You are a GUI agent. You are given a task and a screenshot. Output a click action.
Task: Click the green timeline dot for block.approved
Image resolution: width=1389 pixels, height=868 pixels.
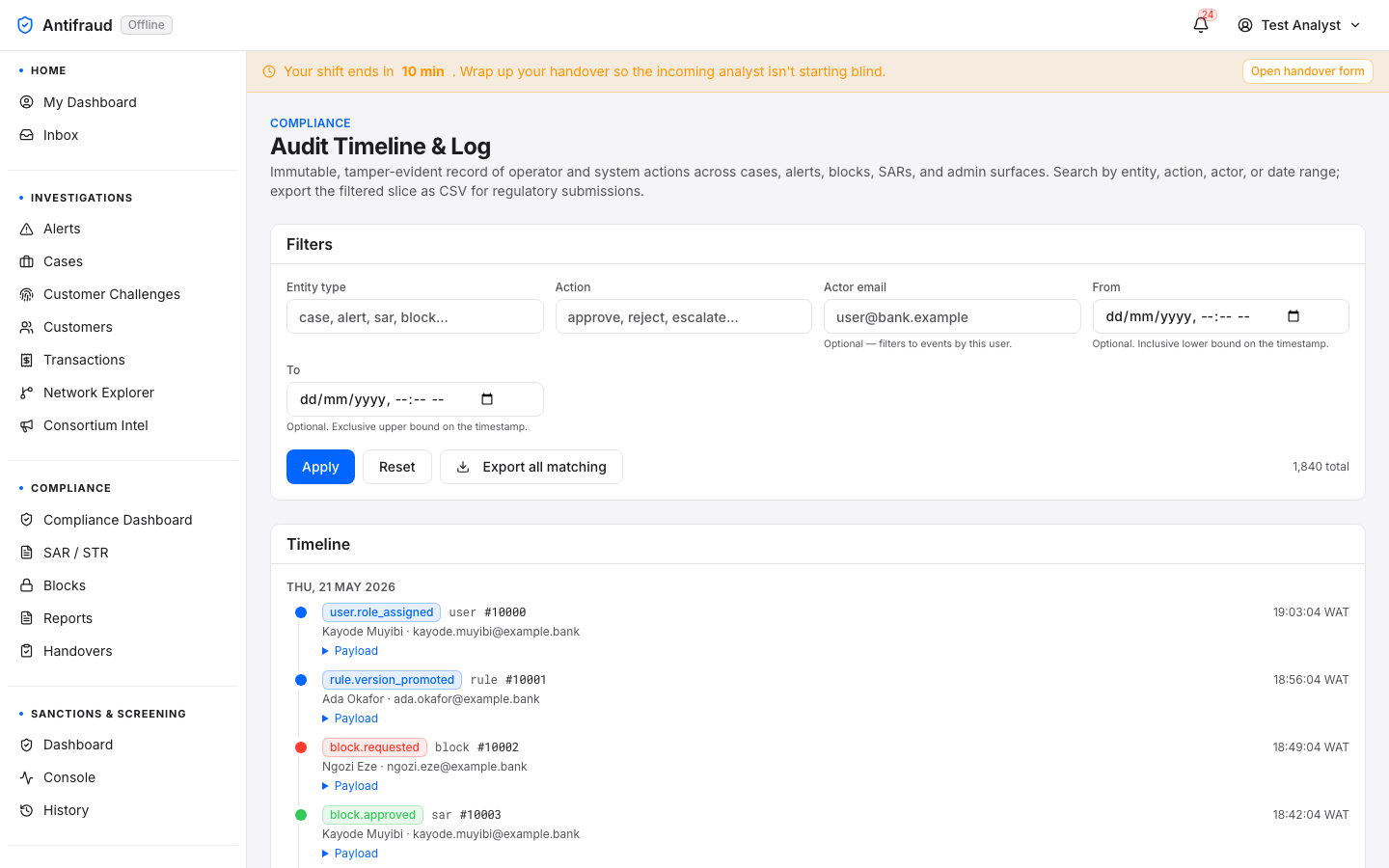tap(301, 815)
